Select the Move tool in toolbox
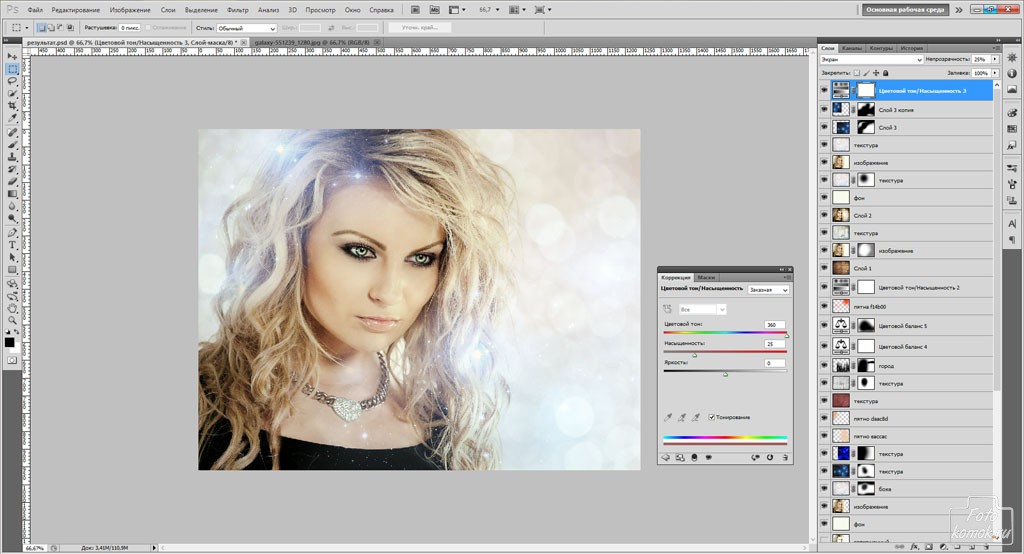 tap(13, 56)
